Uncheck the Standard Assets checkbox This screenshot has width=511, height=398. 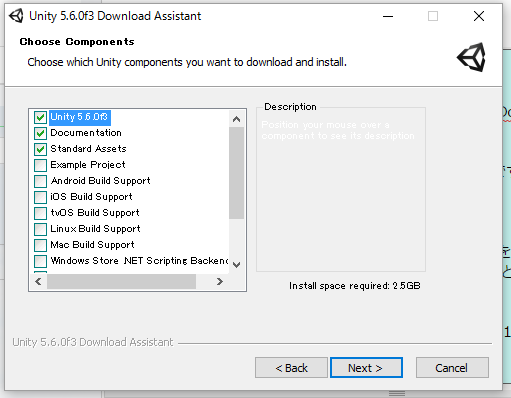[40, 149]
